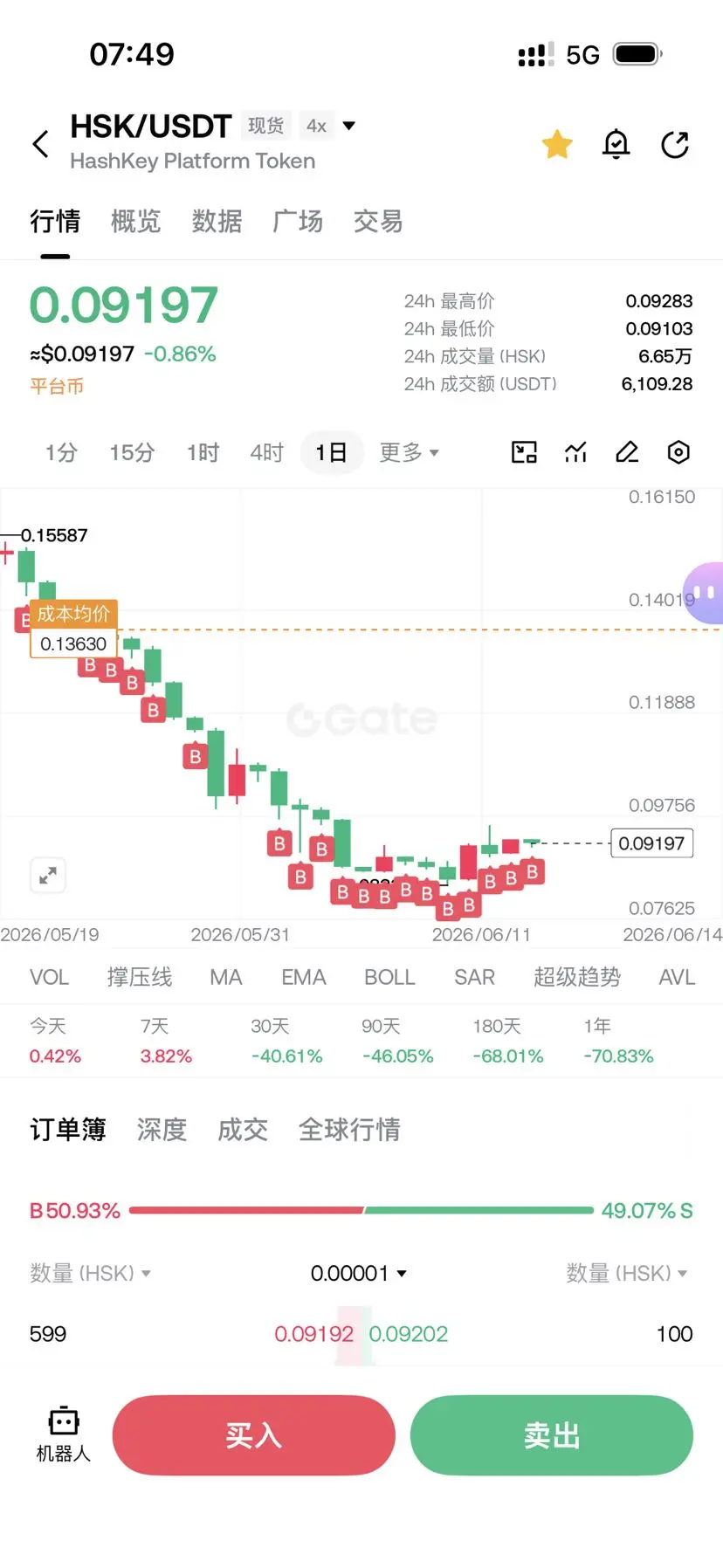Open chart settings hexagon icon

tap(678, 452)
